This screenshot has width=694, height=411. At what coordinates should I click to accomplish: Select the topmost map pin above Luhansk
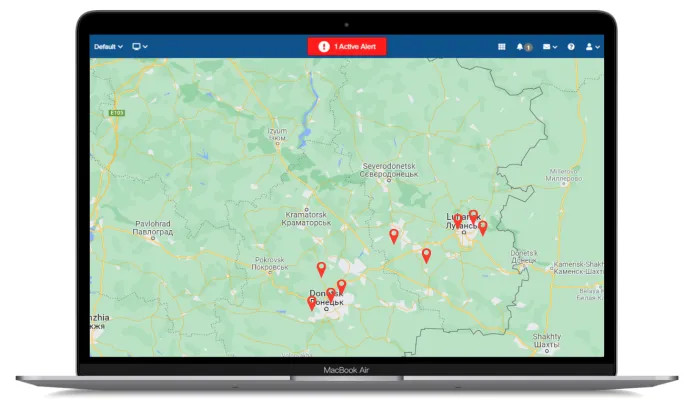click(x=473, y=216)
